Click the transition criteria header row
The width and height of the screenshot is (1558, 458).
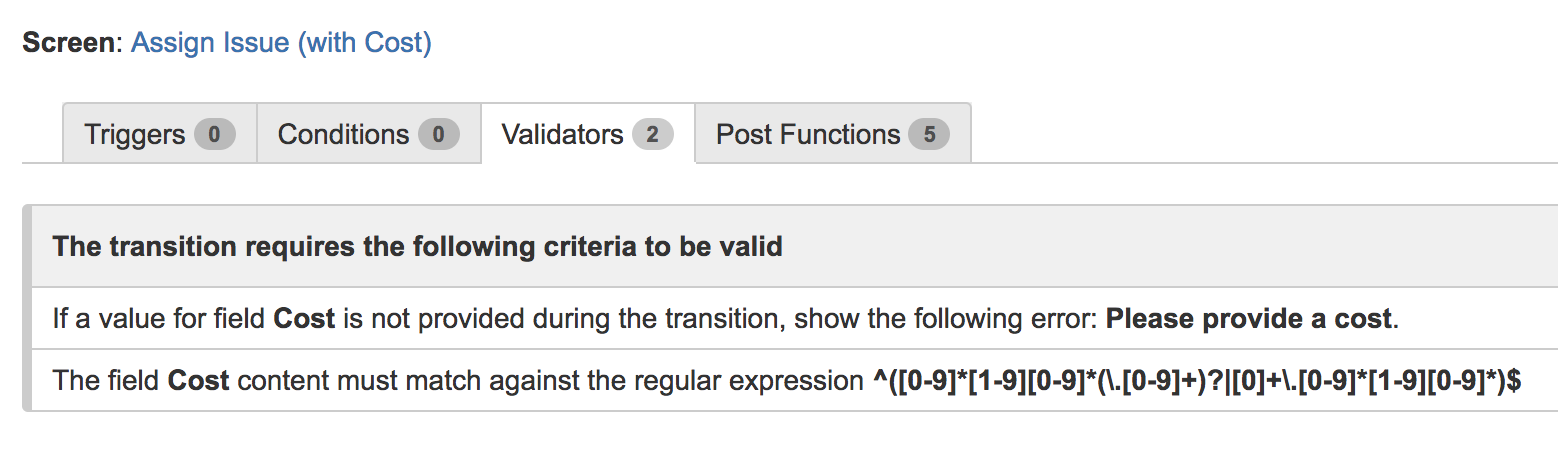794,246
